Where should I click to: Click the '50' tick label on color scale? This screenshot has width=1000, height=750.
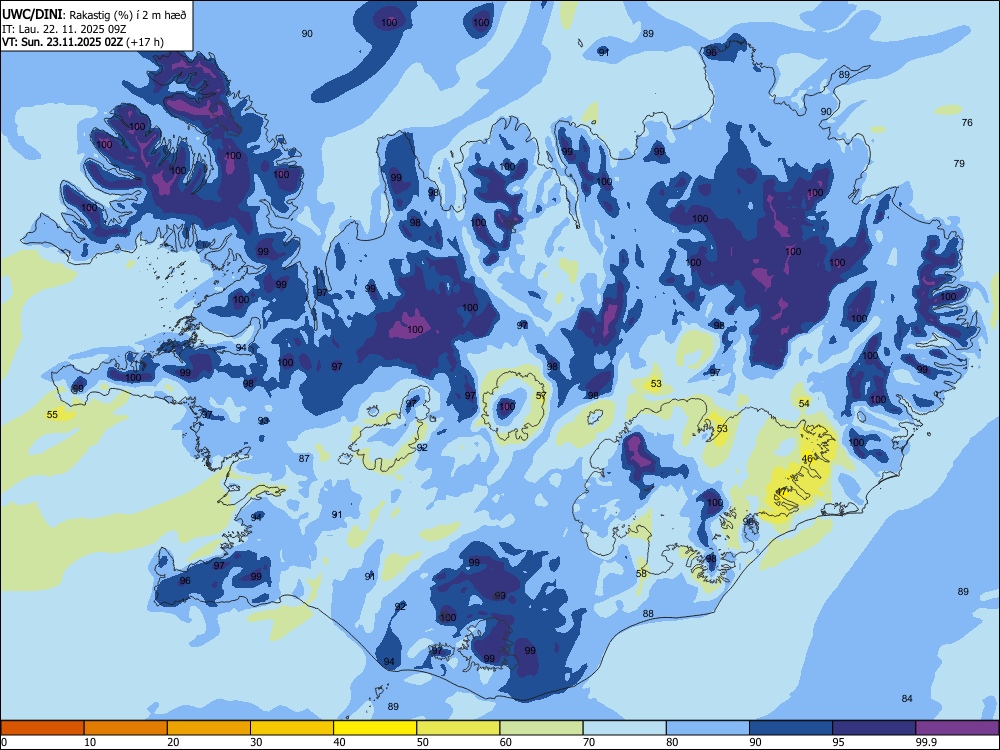pyautogui.click(x=423, y=742)
